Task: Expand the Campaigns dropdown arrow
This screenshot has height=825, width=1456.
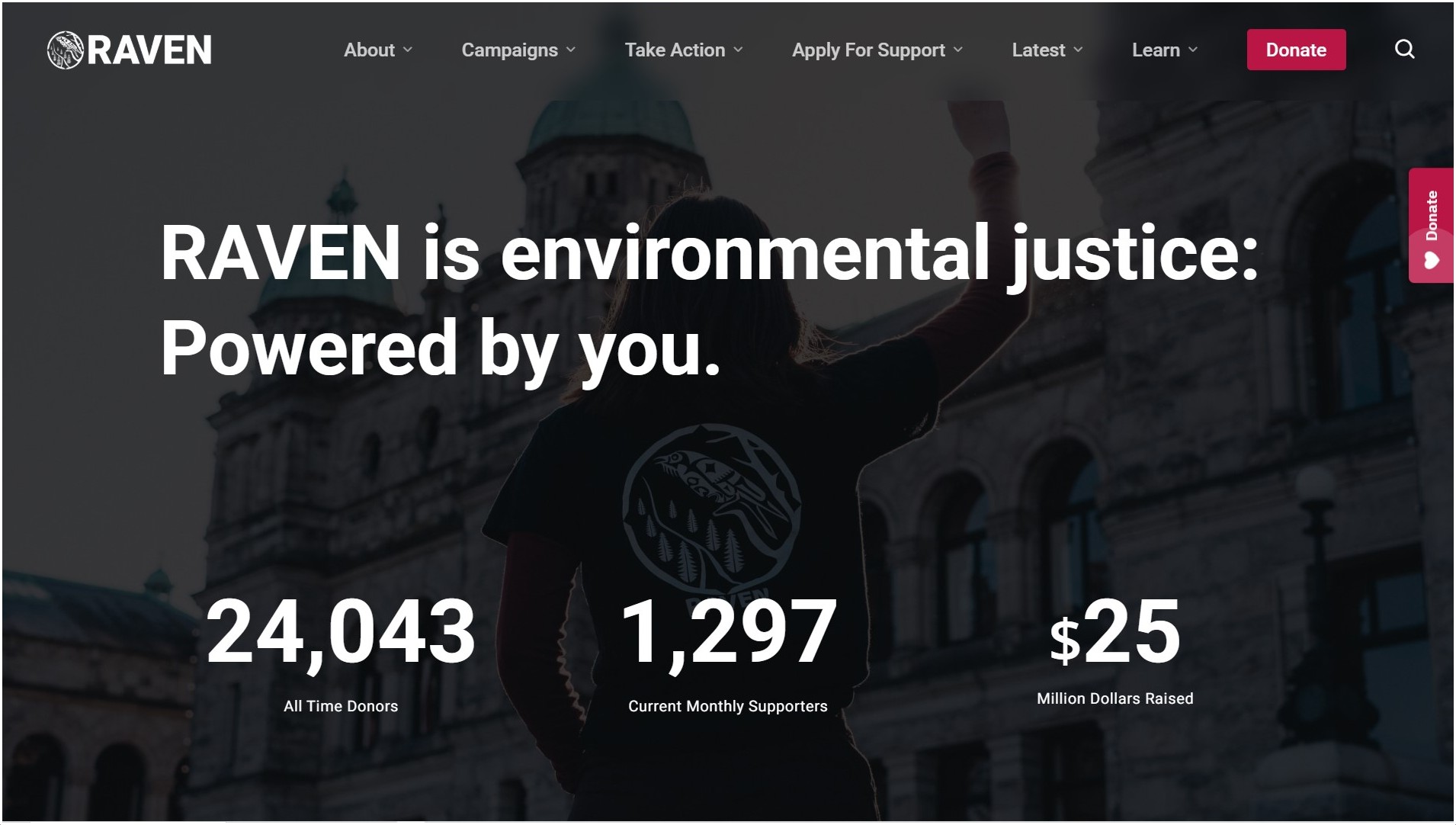Action: coord(571,50)
